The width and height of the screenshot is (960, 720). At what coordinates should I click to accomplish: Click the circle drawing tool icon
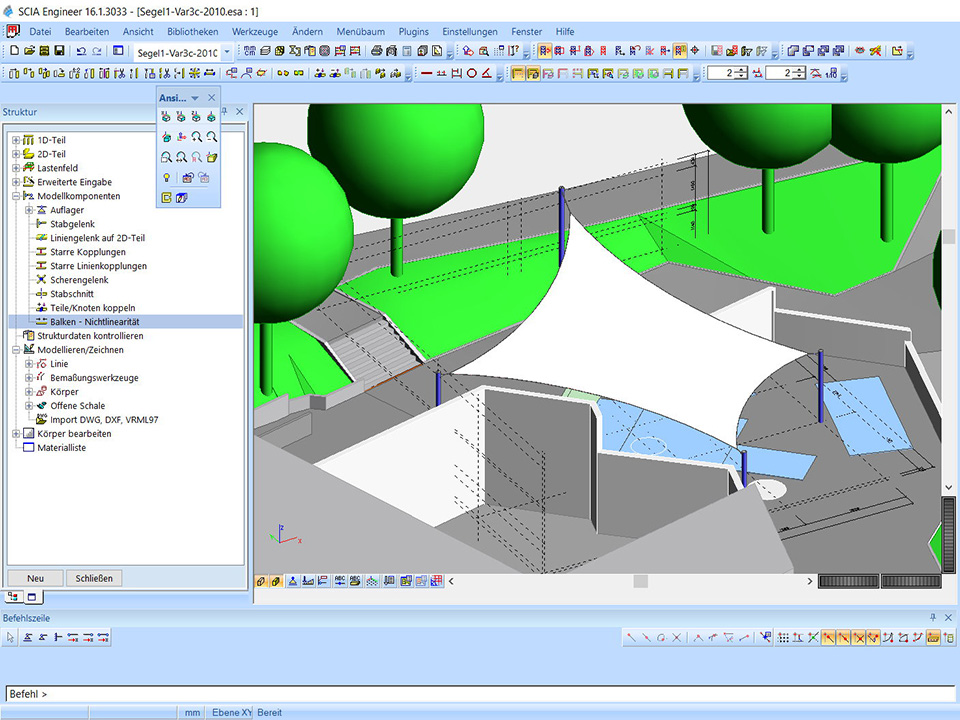pos(472,73)
